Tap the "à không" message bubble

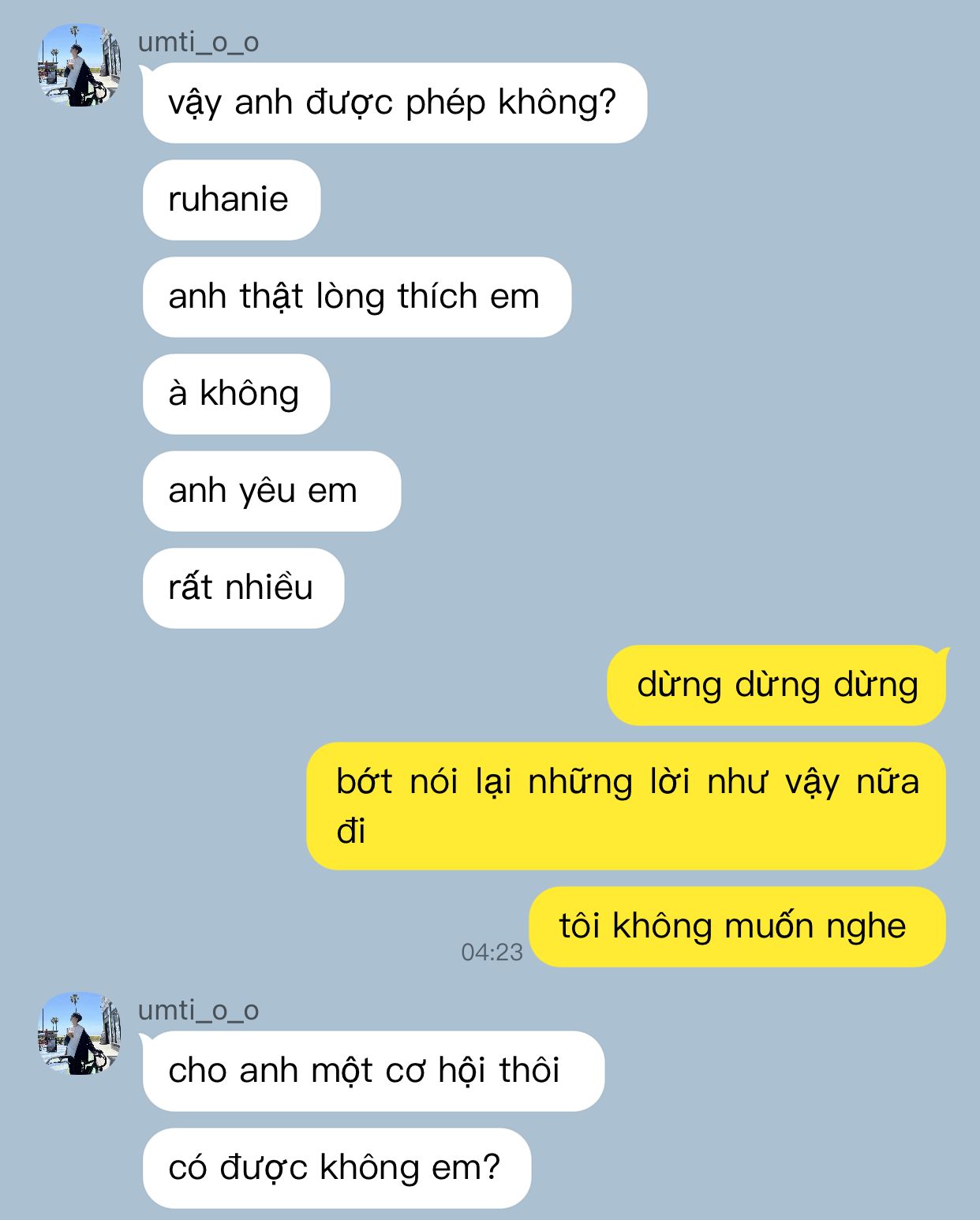point(236,394)
